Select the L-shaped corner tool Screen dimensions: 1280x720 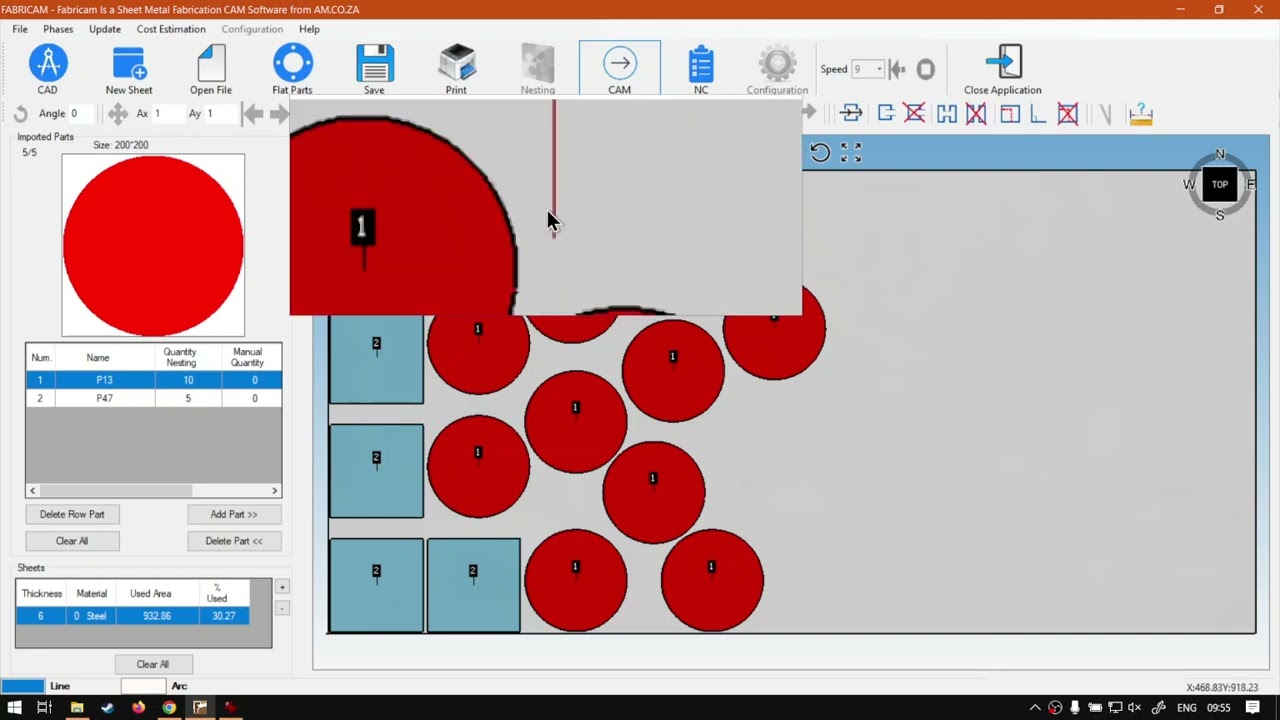pyautogui.click(x=1038, y=114)
